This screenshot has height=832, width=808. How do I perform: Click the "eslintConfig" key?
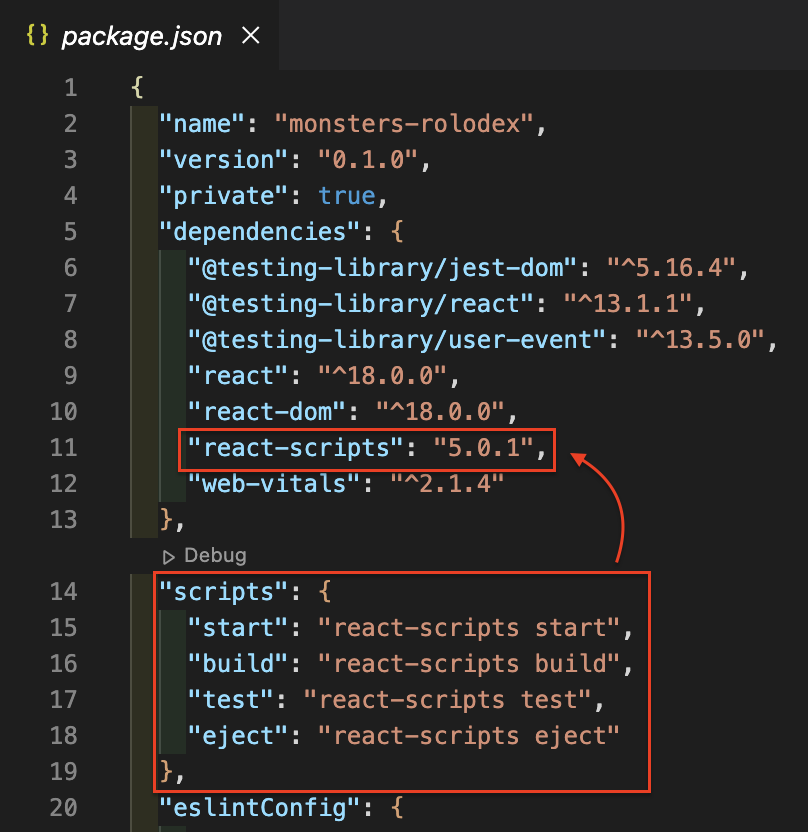[259, 808]
